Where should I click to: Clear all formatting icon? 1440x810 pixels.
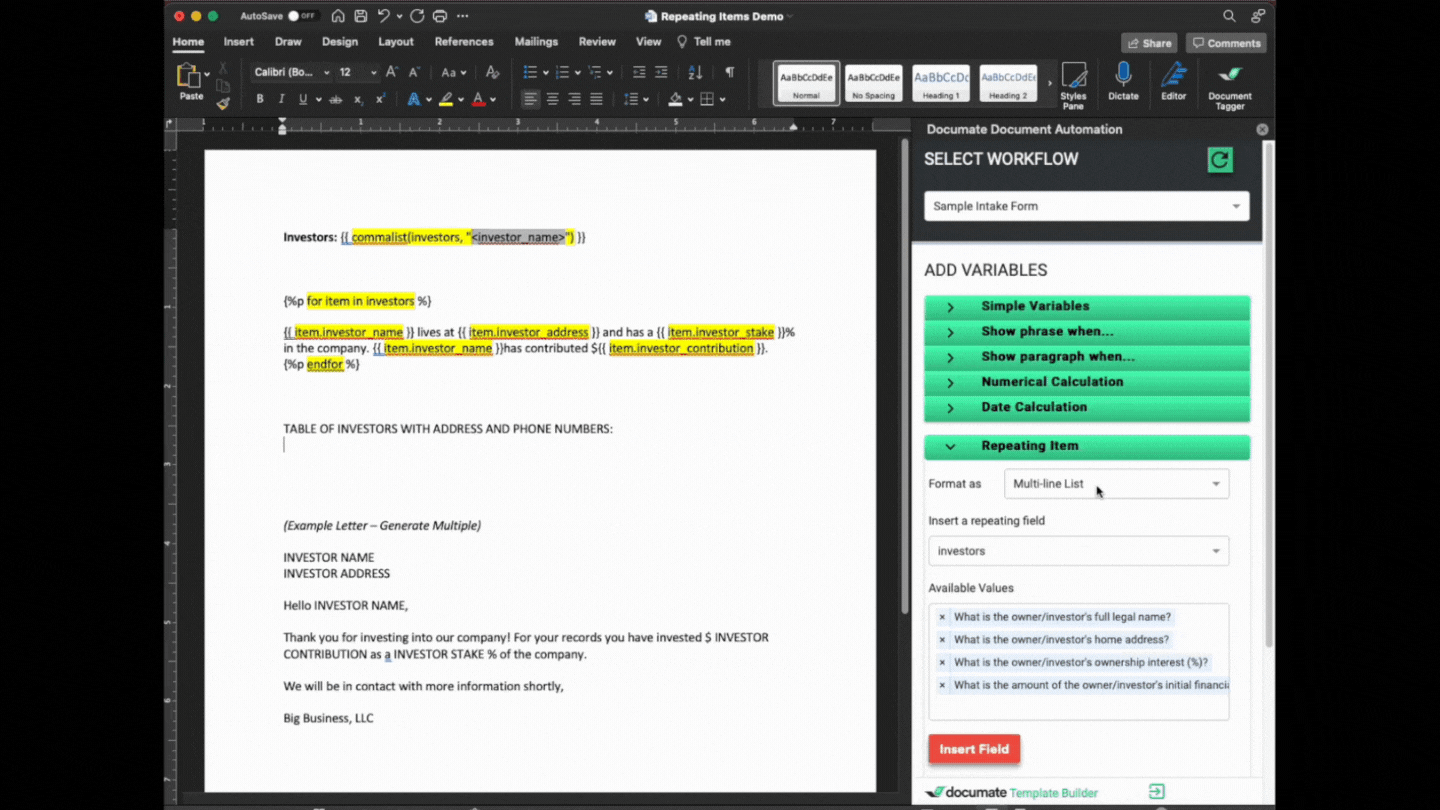coord(492,72)
